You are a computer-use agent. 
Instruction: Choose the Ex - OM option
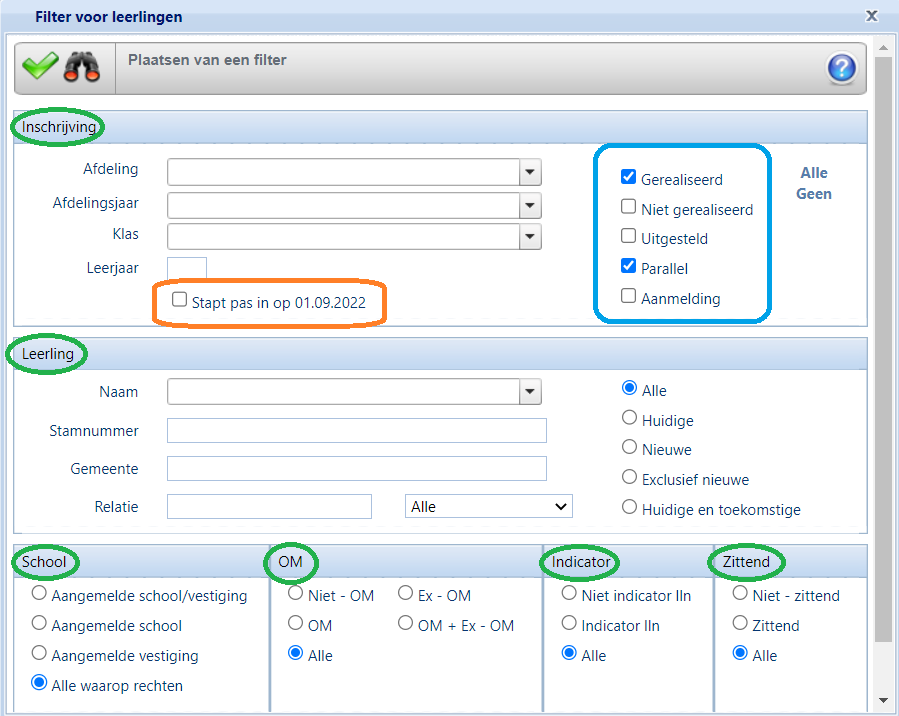[405, 593]
